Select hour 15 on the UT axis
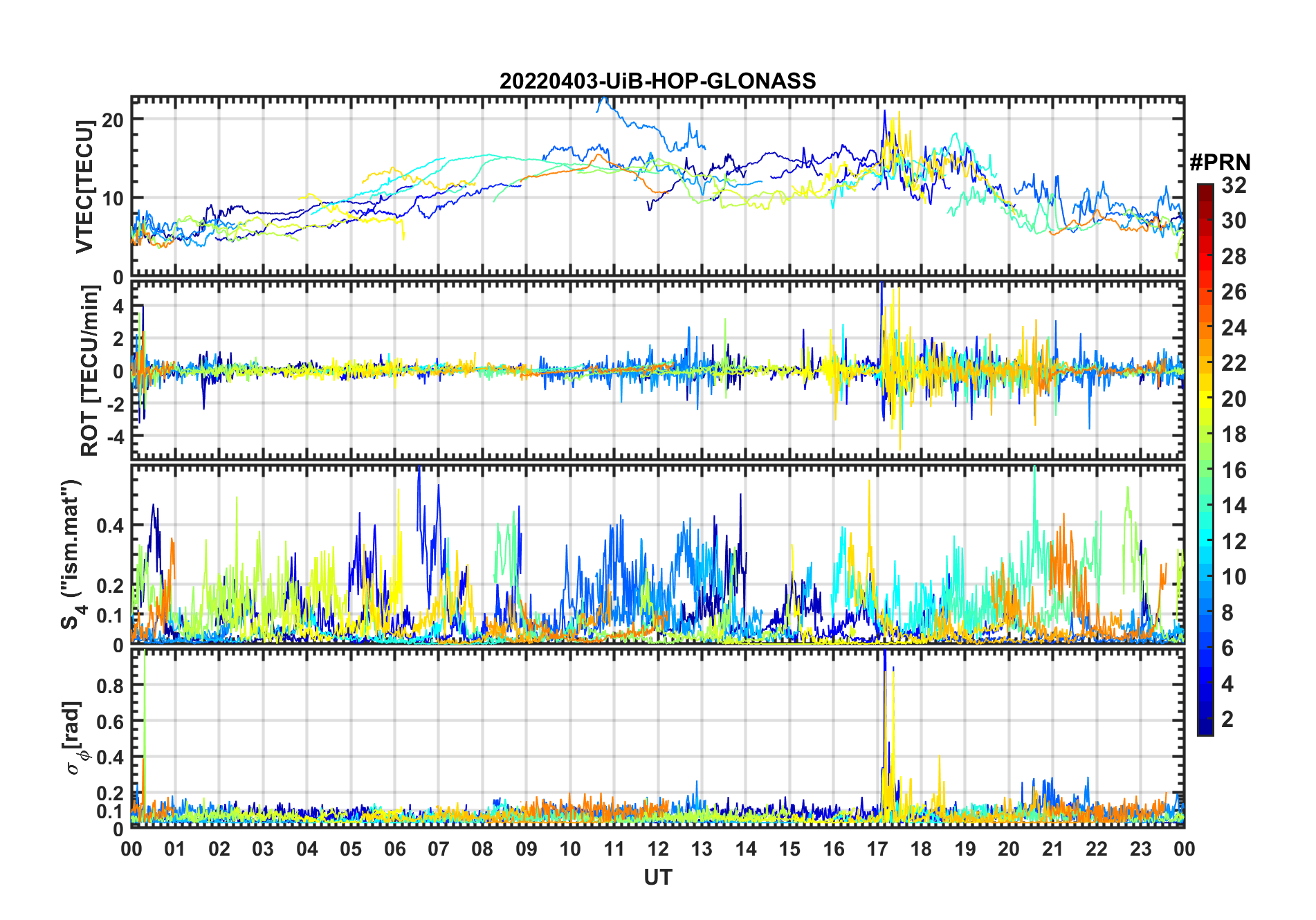The image size is (1316, 920). pyautogui.click(x=789, y=849)
